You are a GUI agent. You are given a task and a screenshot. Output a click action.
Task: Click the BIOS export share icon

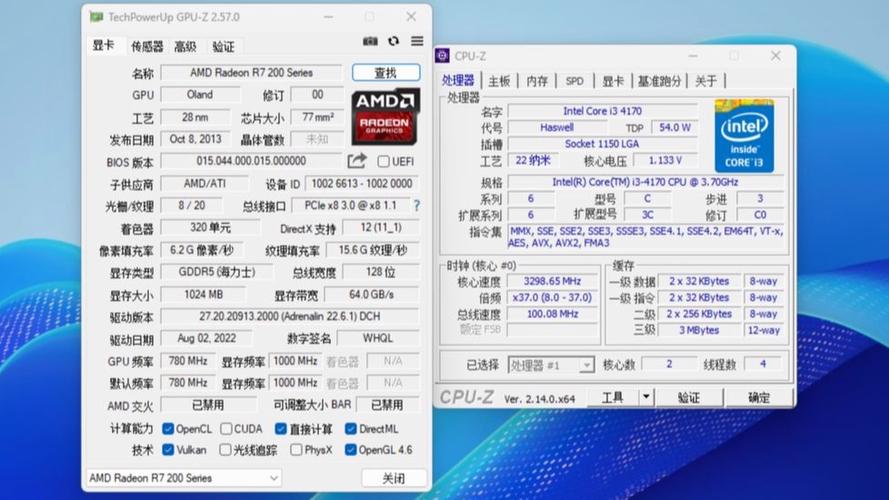point(357,161)
